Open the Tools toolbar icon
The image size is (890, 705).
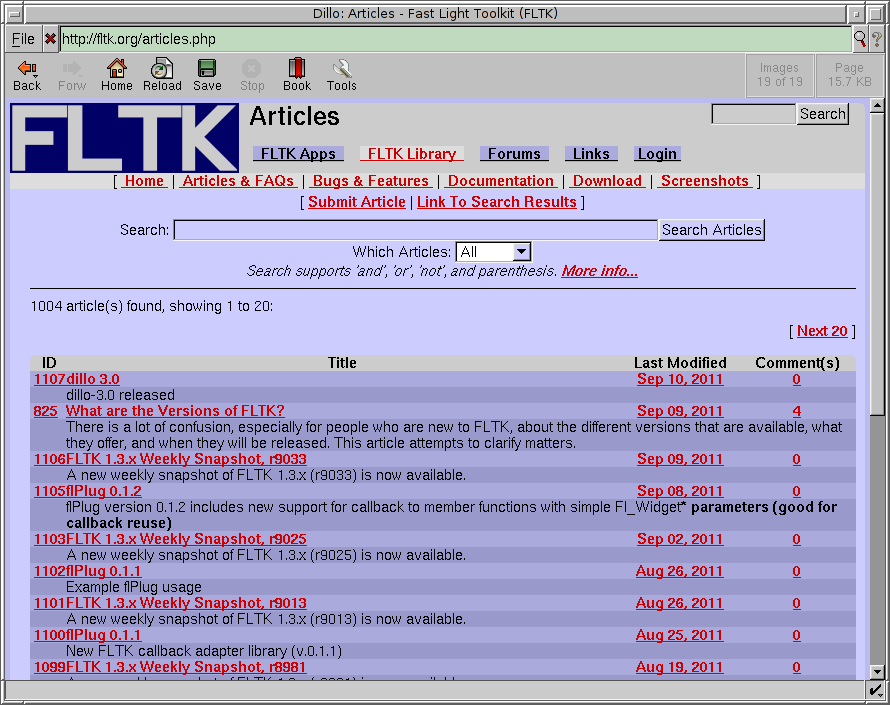(341, 75)
